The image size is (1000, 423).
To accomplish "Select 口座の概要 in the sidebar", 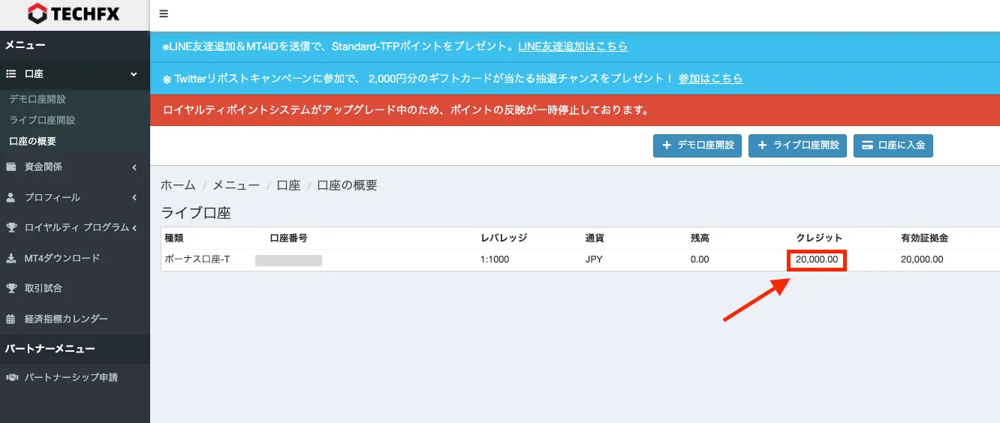I will coord(33,141).
